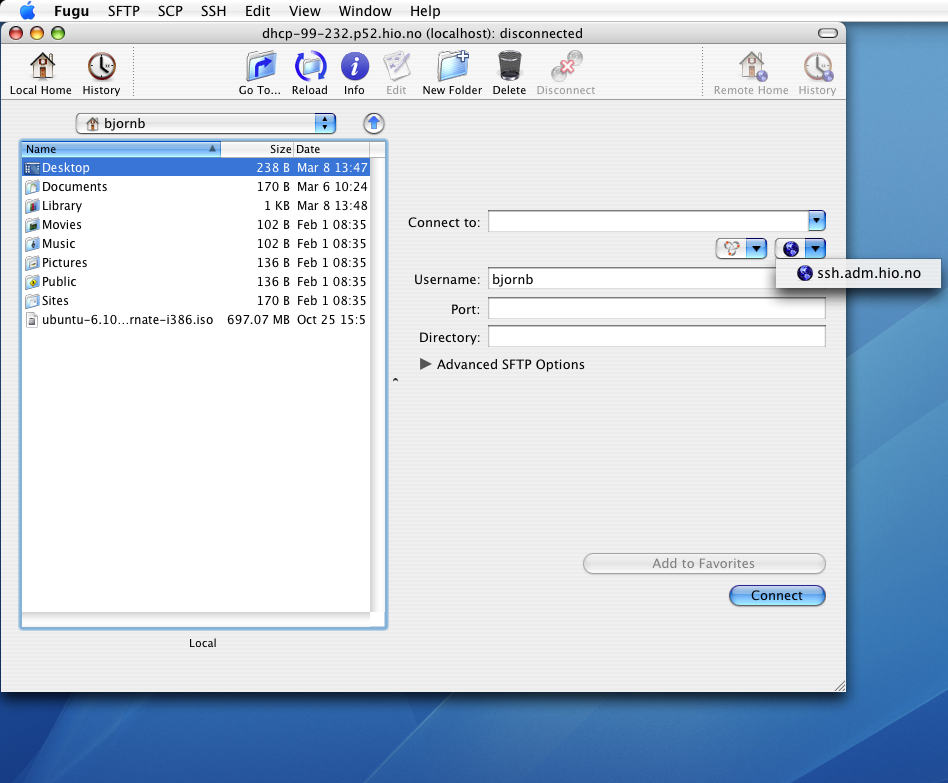
Task: Toggle toolbar visibility pill button
Action: pyautogui.click(x=827, y=33)
